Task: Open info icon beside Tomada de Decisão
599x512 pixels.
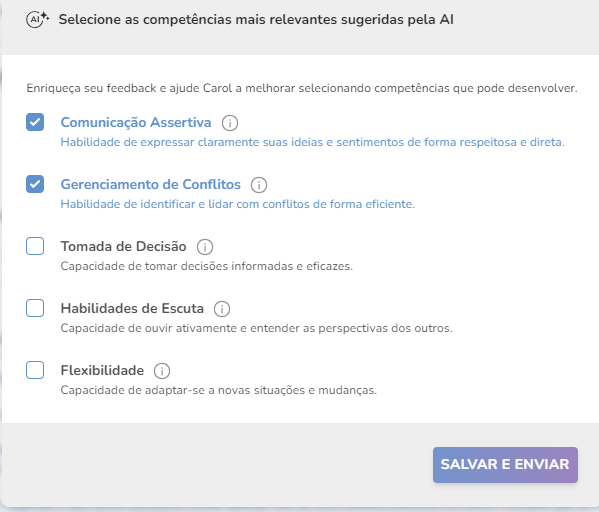Action: [205, 247]
